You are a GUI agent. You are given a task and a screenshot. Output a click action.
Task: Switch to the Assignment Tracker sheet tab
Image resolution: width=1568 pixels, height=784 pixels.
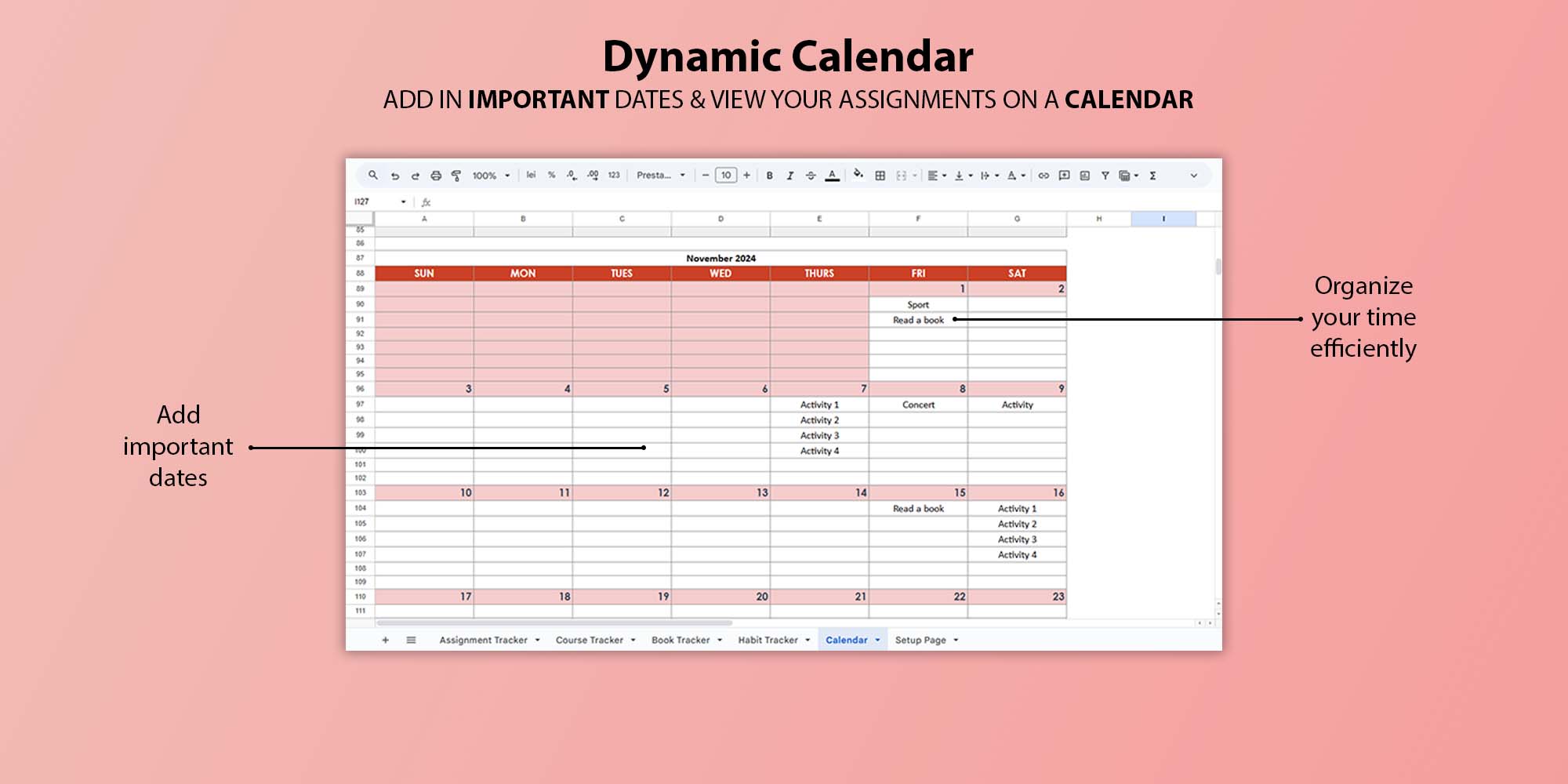[483, 641]
